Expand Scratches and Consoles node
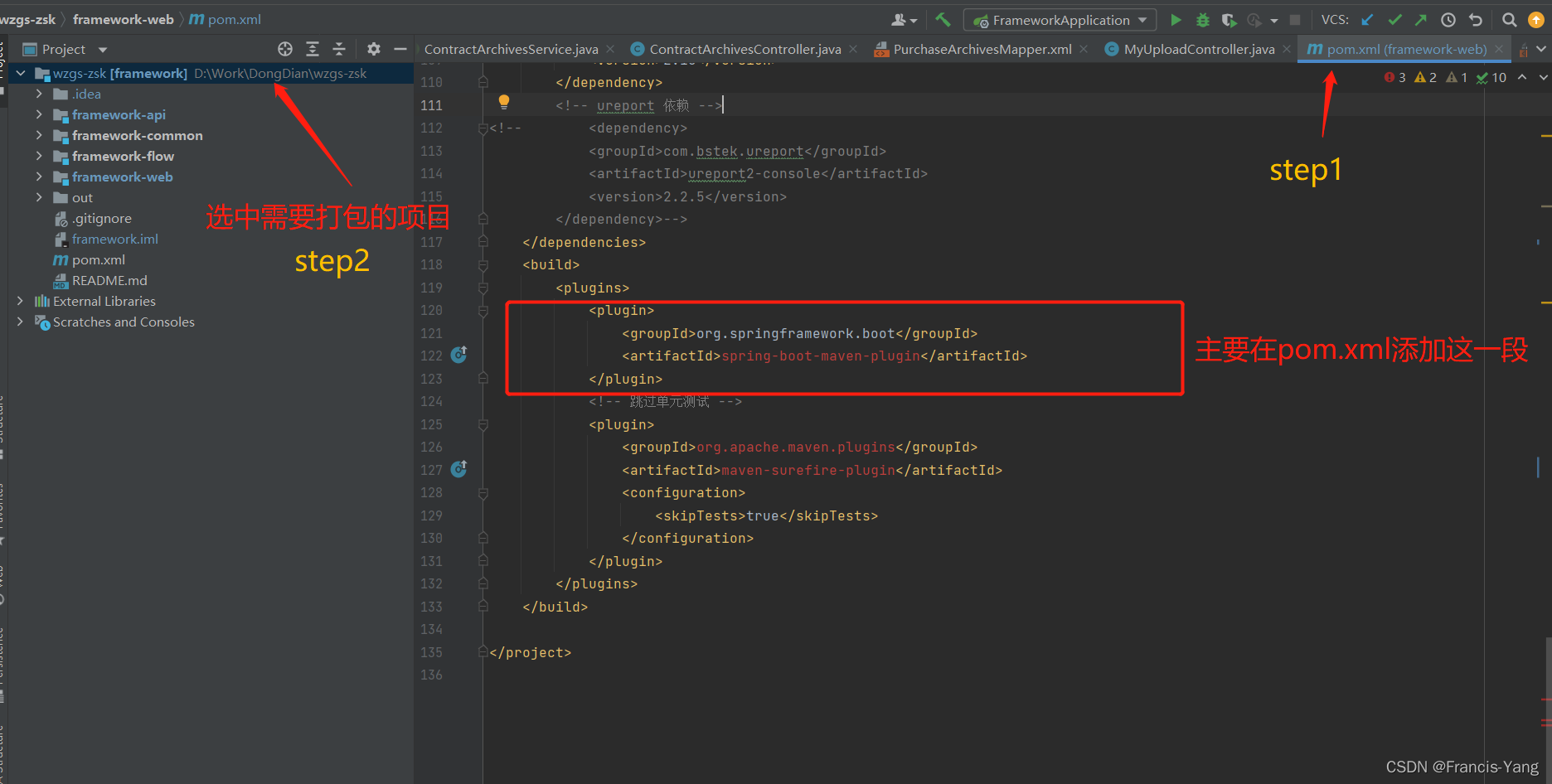This screenshot has height=784, width=1552. (x=21, y=322)
